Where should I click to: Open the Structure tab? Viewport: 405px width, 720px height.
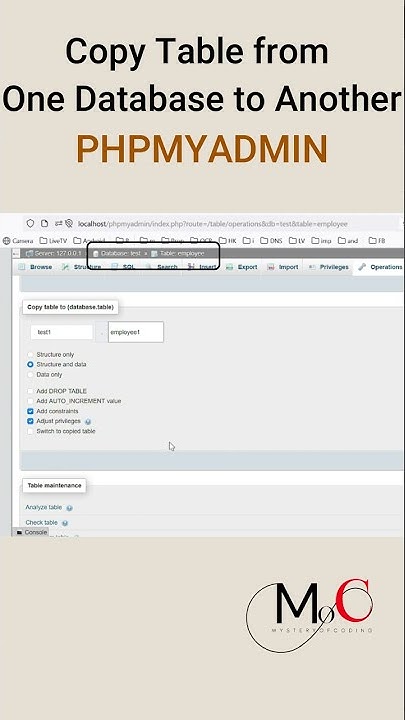[x=81, y=267]
